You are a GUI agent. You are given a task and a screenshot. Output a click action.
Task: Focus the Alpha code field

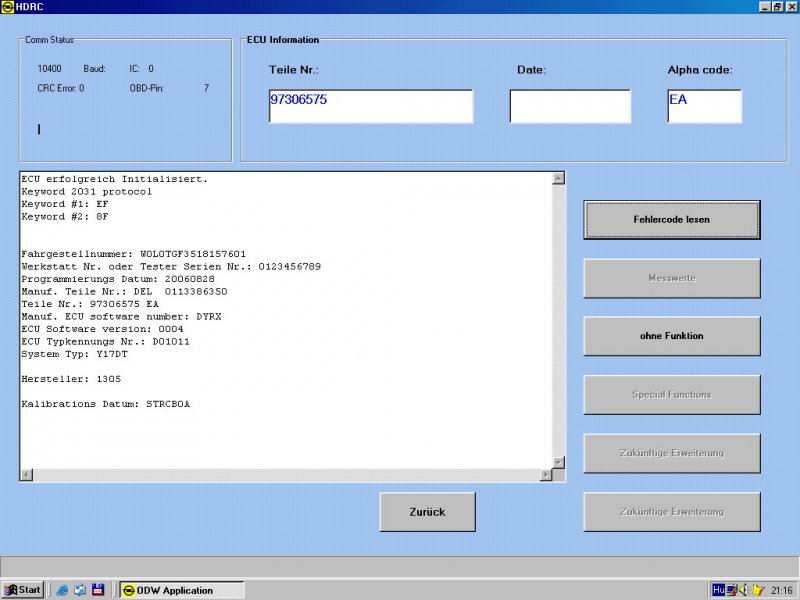coord(704,106)
